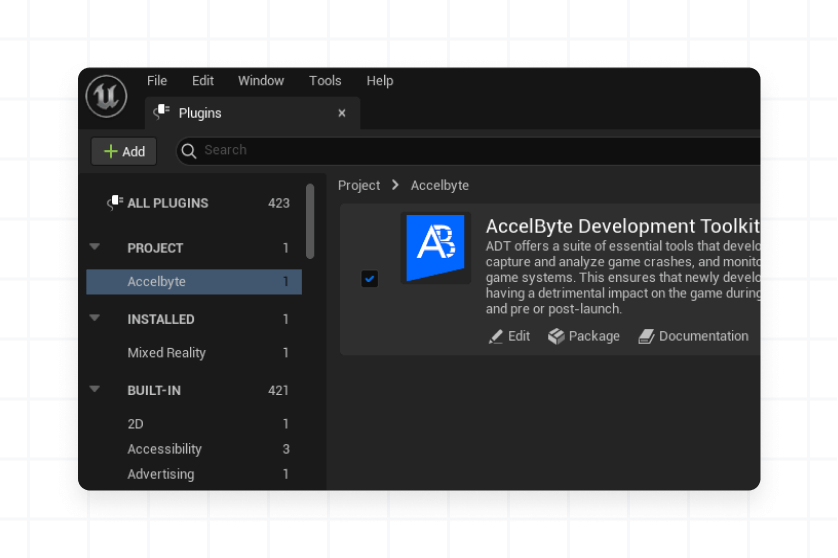838x558 pixels.
Task: Click the ADT plugin description text
Action: [x=623, y=277]
